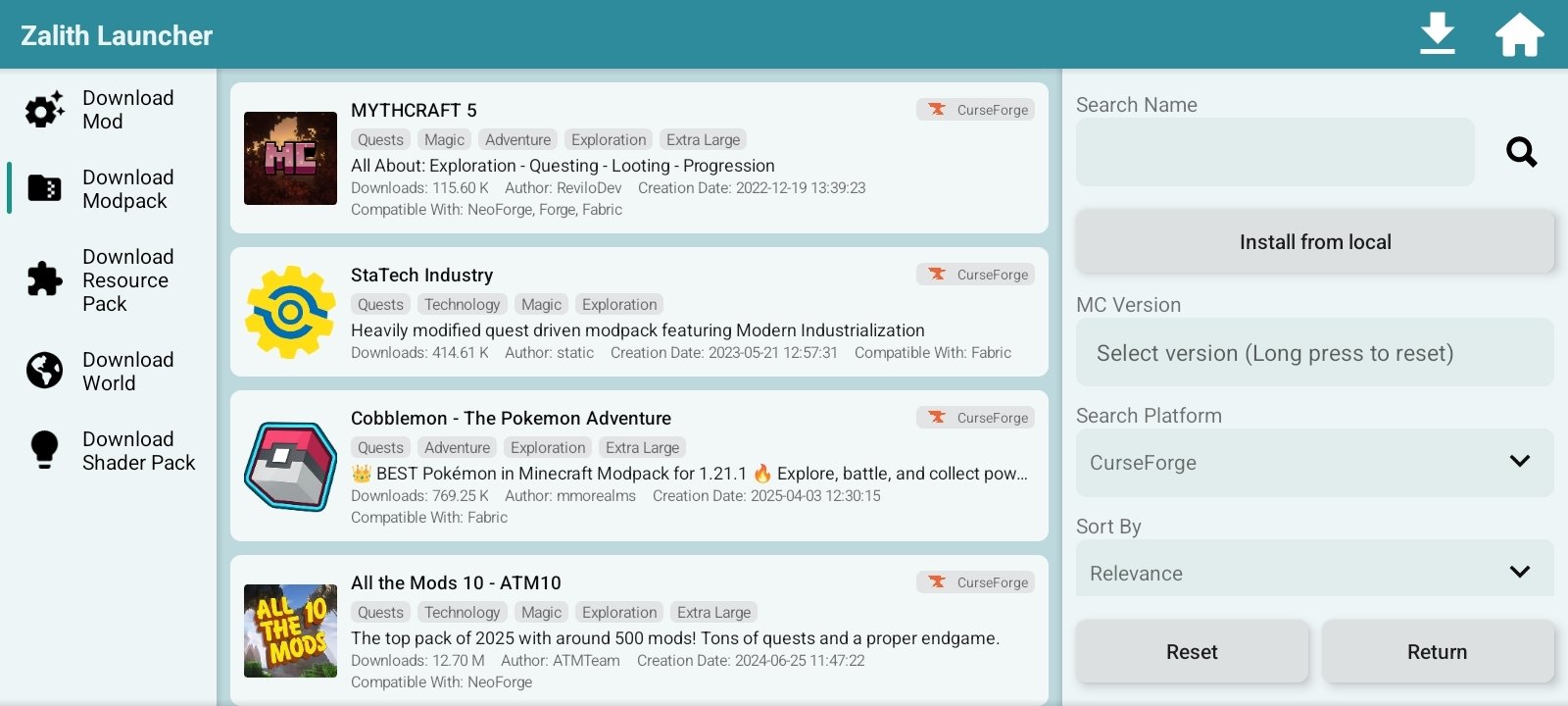Focus the Search Name text field
Viewport: 1568px width, 706px height.
(x=1274, y=152)
